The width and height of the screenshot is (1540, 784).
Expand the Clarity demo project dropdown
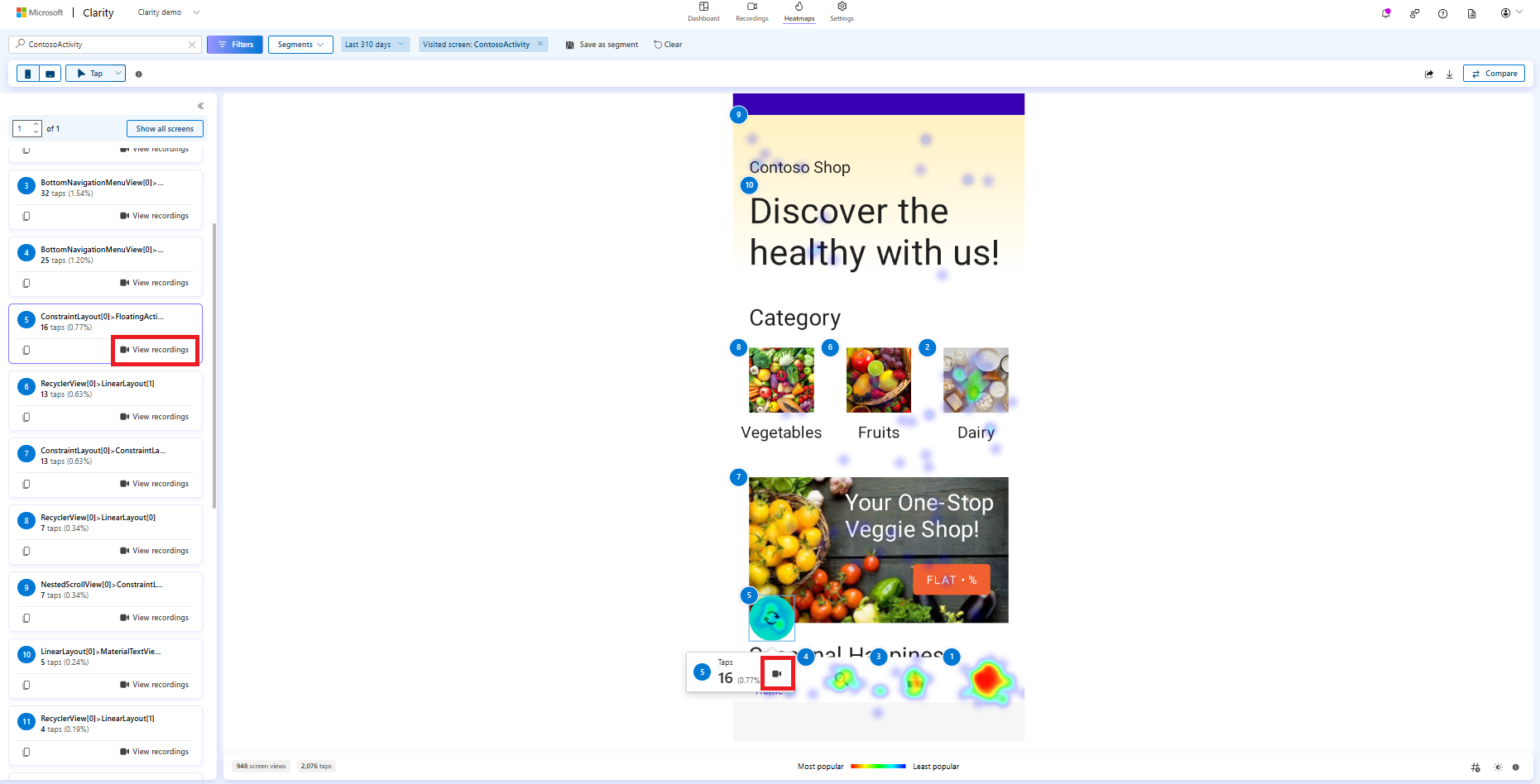(169, 12)
